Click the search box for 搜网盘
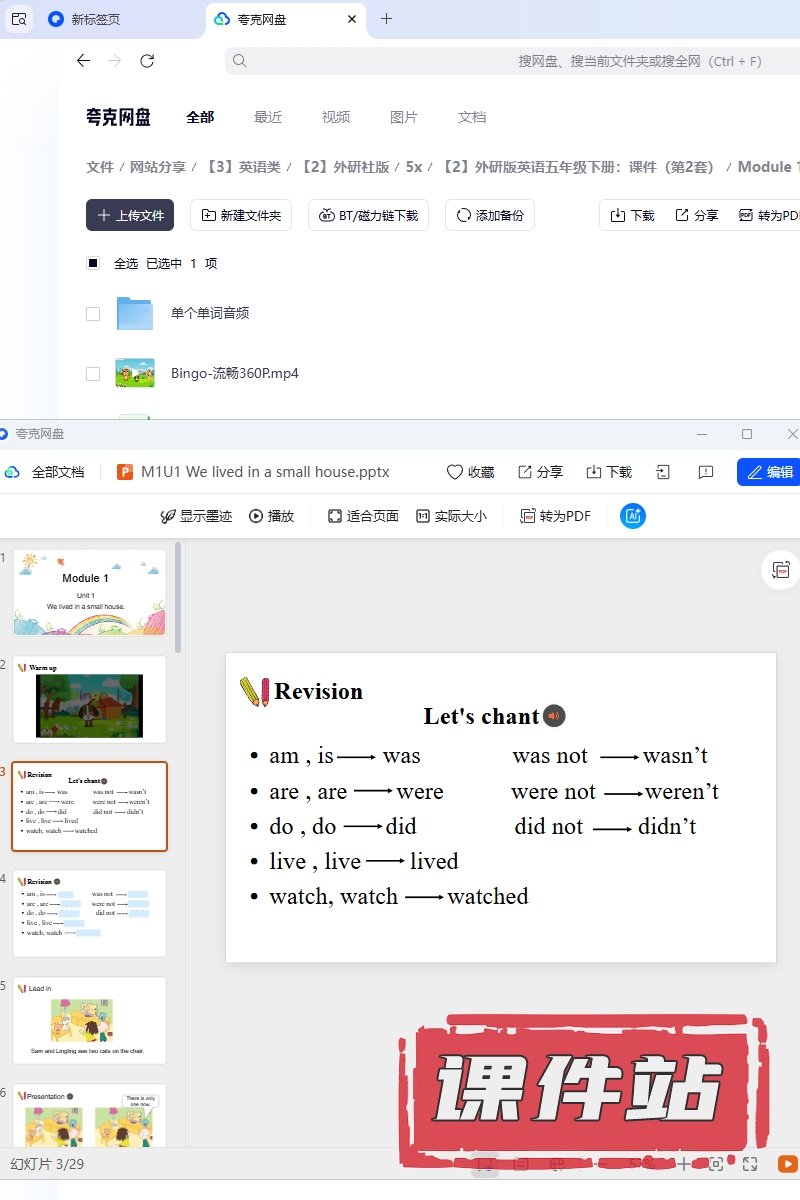 [x=500, y=61]
